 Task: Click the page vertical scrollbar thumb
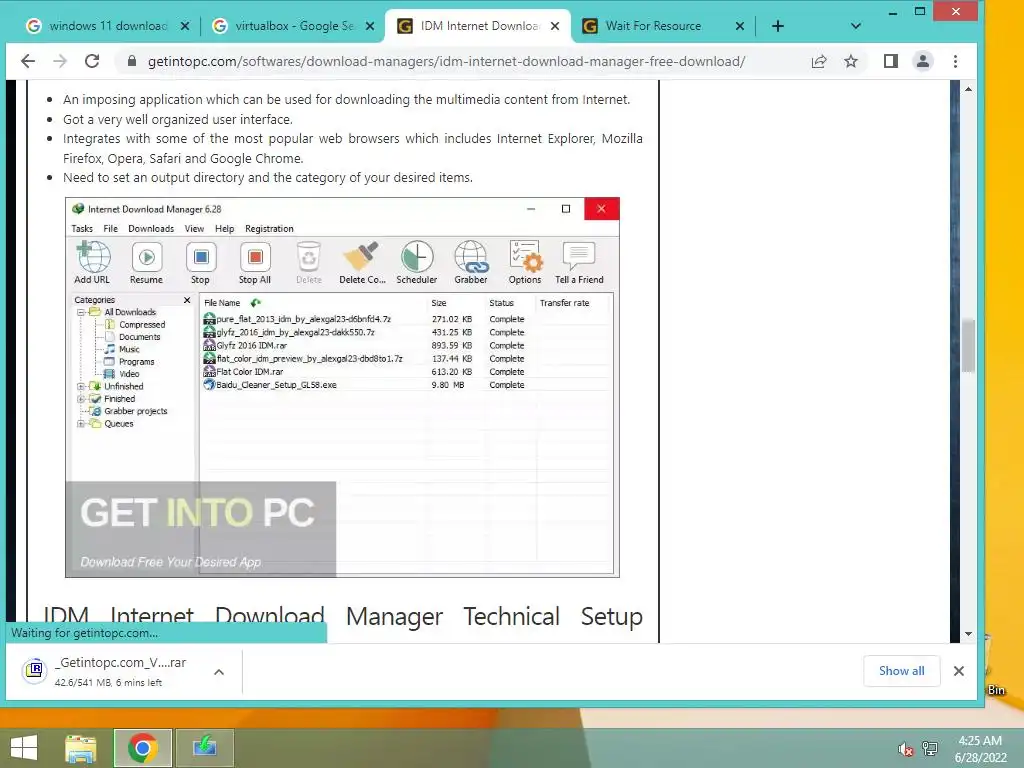968,345
